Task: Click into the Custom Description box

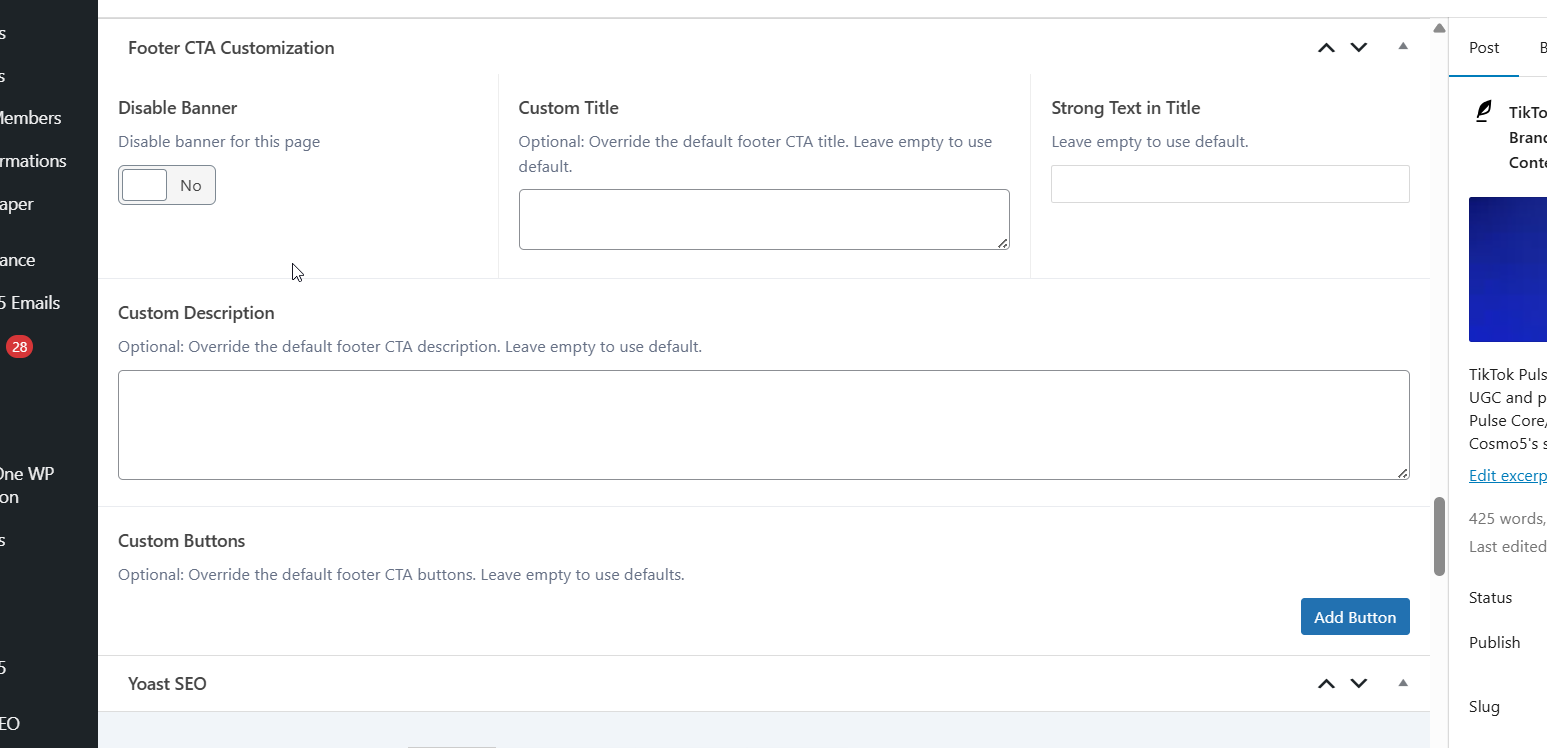Action: tap(764, 425)
